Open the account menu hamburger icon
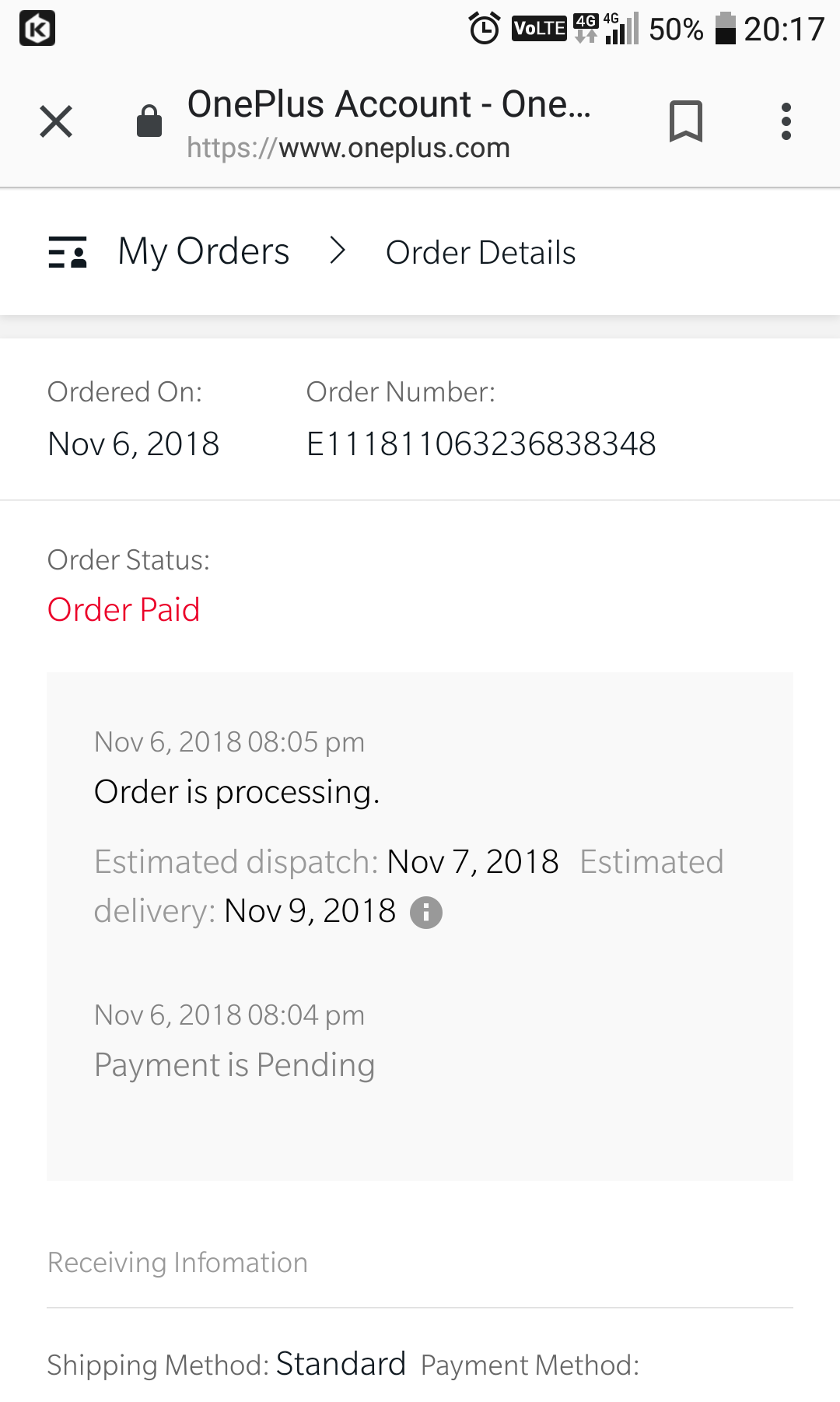Screen dimensions: 840x1402 click(x=68, y=252)
